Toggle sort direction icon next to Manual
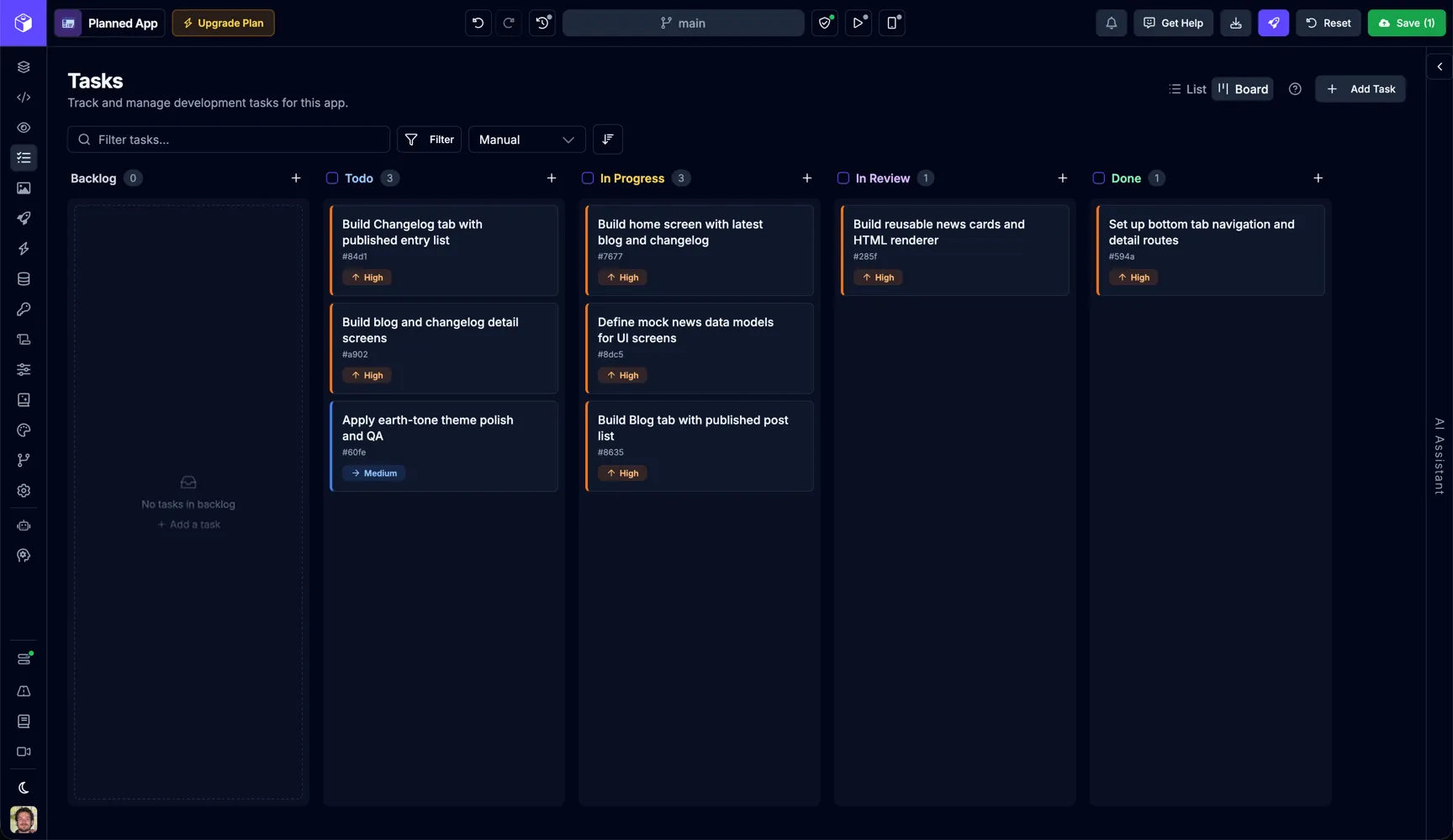This screenshot has height=840, width=1453. click(x=608, y=140)
